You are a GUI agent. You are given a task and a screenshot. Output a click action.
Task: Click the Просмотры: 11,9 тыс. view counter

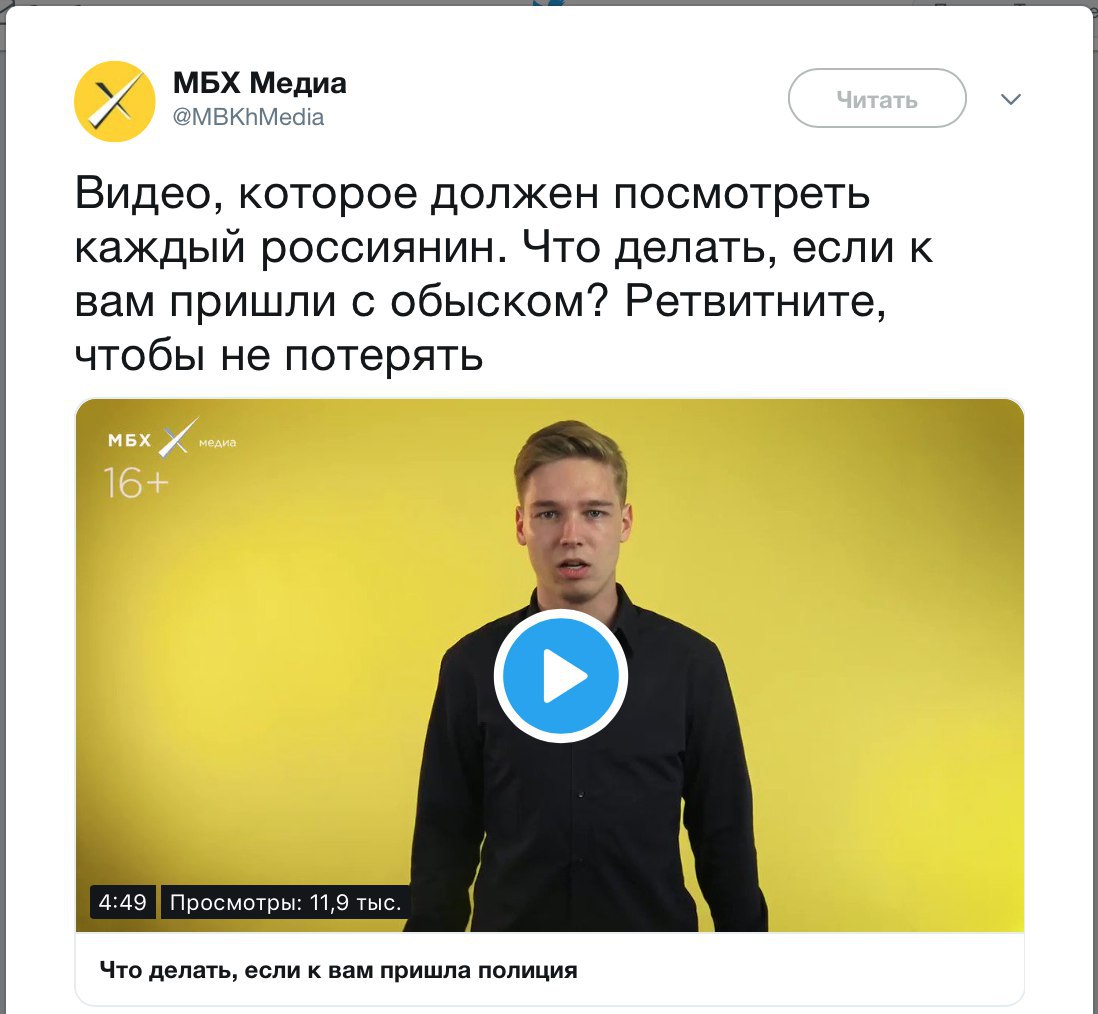point(285,902)
